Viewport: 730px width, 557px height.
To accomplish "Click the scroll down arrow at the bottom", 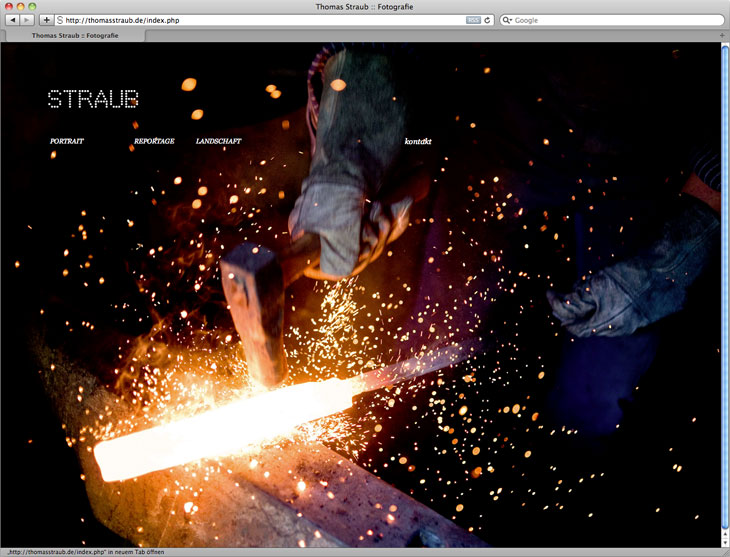I will click(x=725, y=543).
